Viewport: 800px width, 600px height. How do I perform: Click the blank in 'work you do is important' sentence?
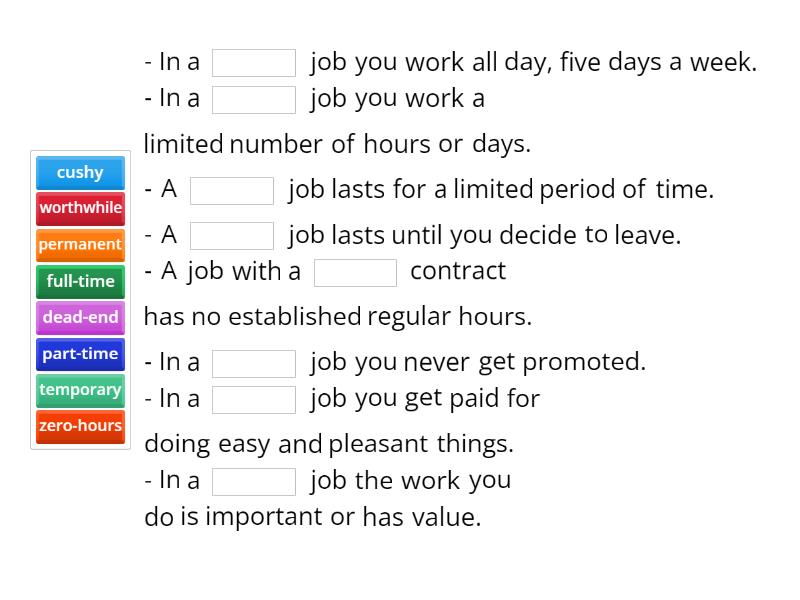pos(254,480)
